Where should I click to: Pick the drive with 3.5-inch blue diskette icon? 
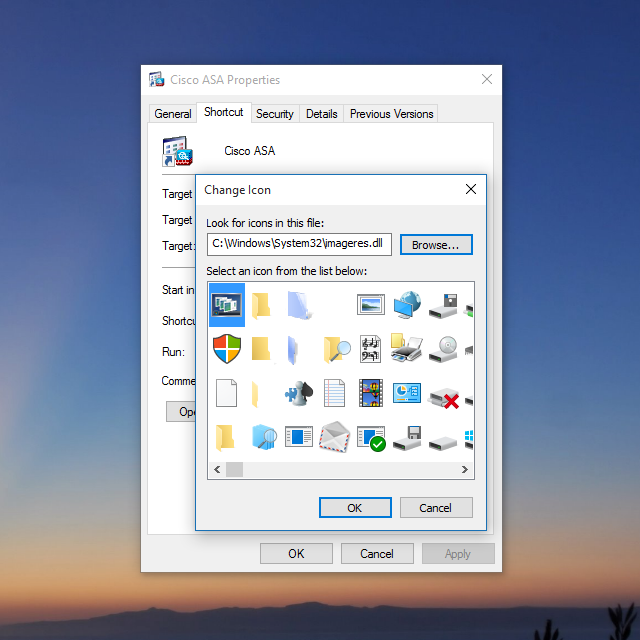[x=407, y=439]
